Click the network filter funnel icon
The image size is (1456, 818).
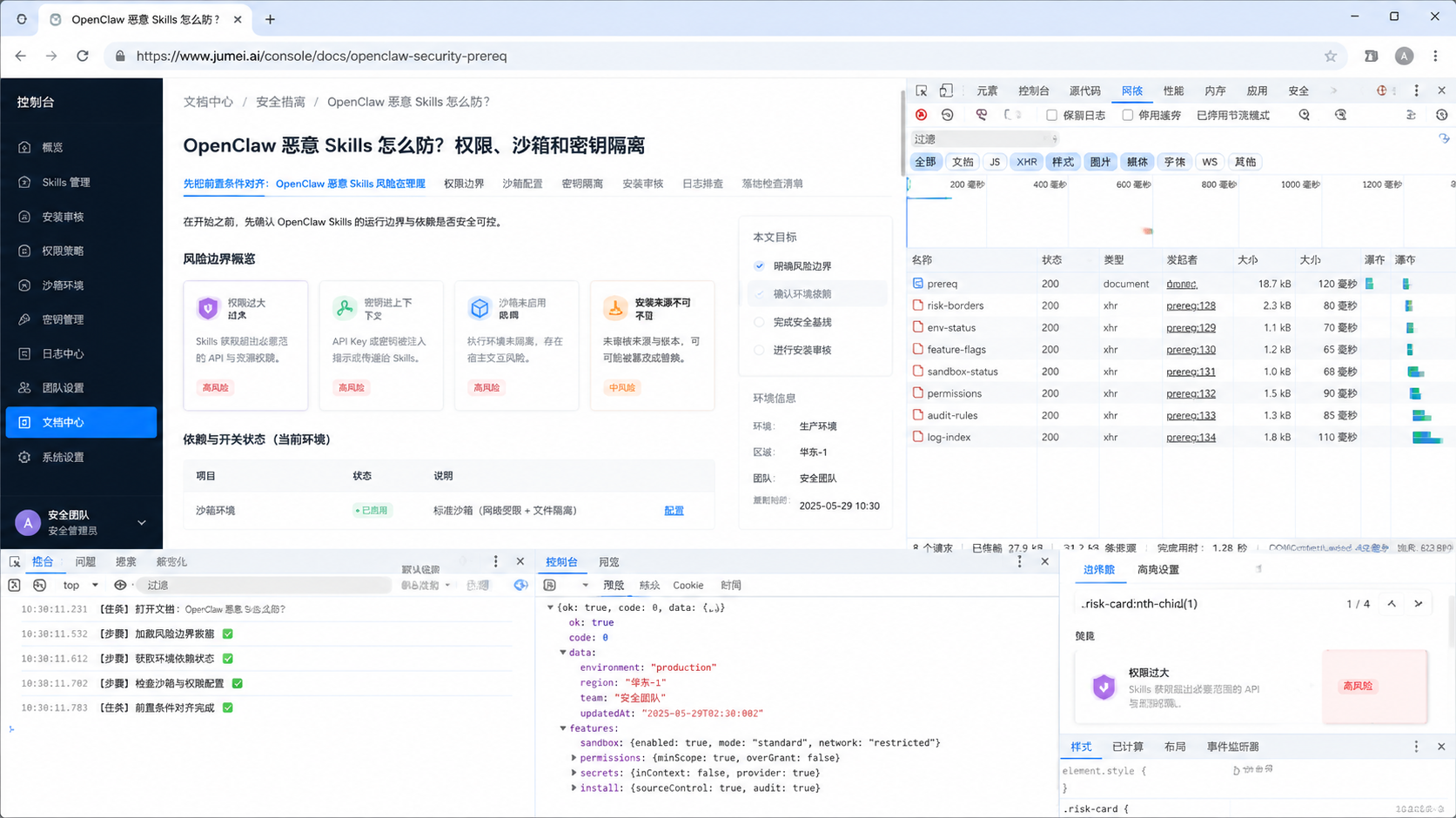[982, 115]
